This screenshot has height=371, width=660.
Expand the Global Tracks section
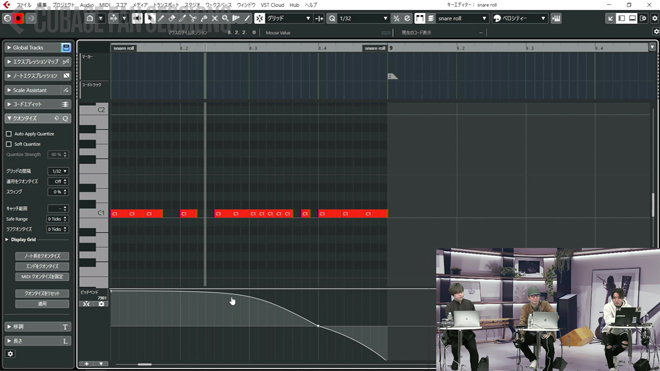point(9,48)
